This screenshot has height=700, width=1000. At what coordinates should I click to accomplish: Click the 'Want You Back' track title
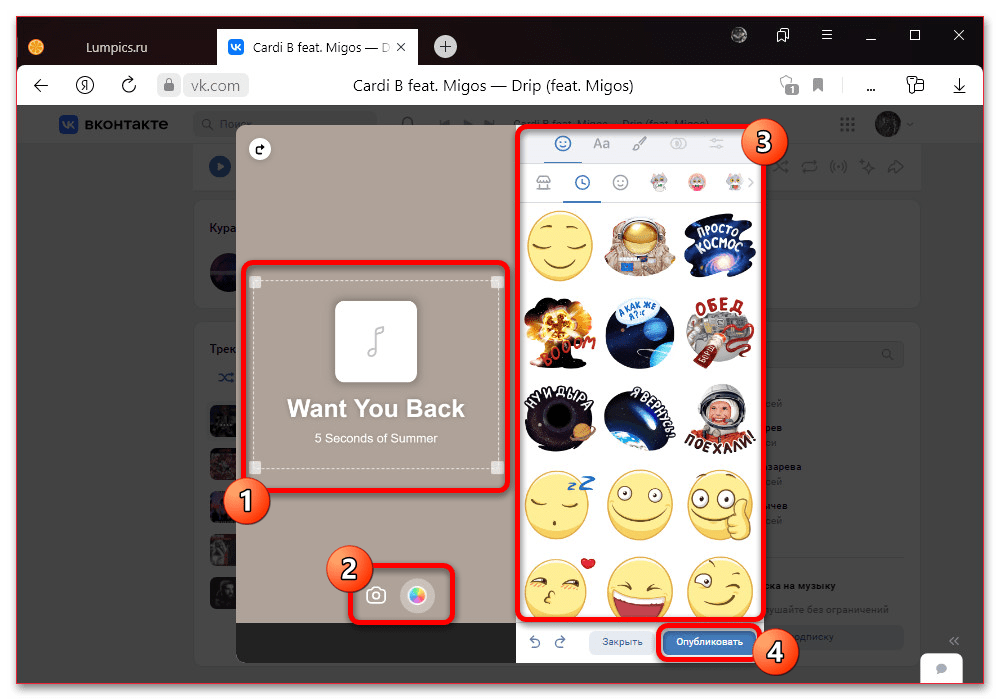tap(376, 409)
